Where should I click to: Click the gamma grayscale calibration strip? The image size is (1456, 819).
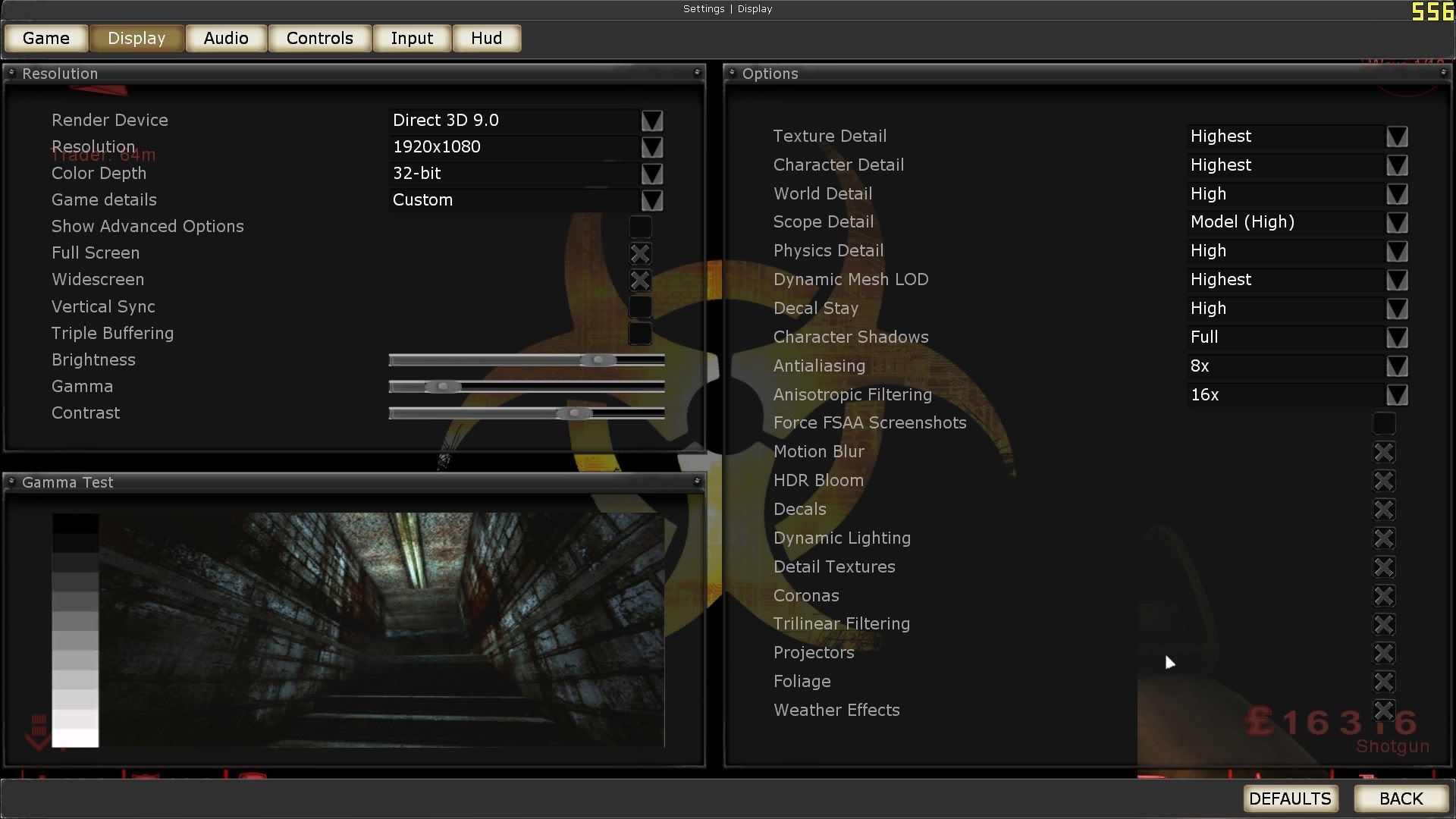tap(75, 630)
